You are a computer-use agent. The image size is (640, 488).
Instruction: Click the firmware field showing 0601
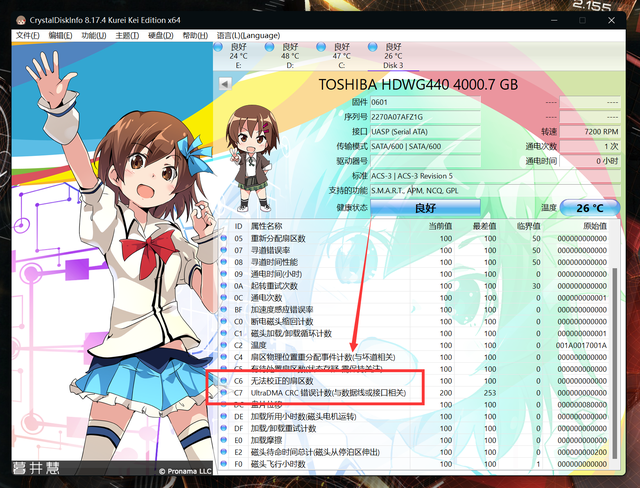(425, 102)
